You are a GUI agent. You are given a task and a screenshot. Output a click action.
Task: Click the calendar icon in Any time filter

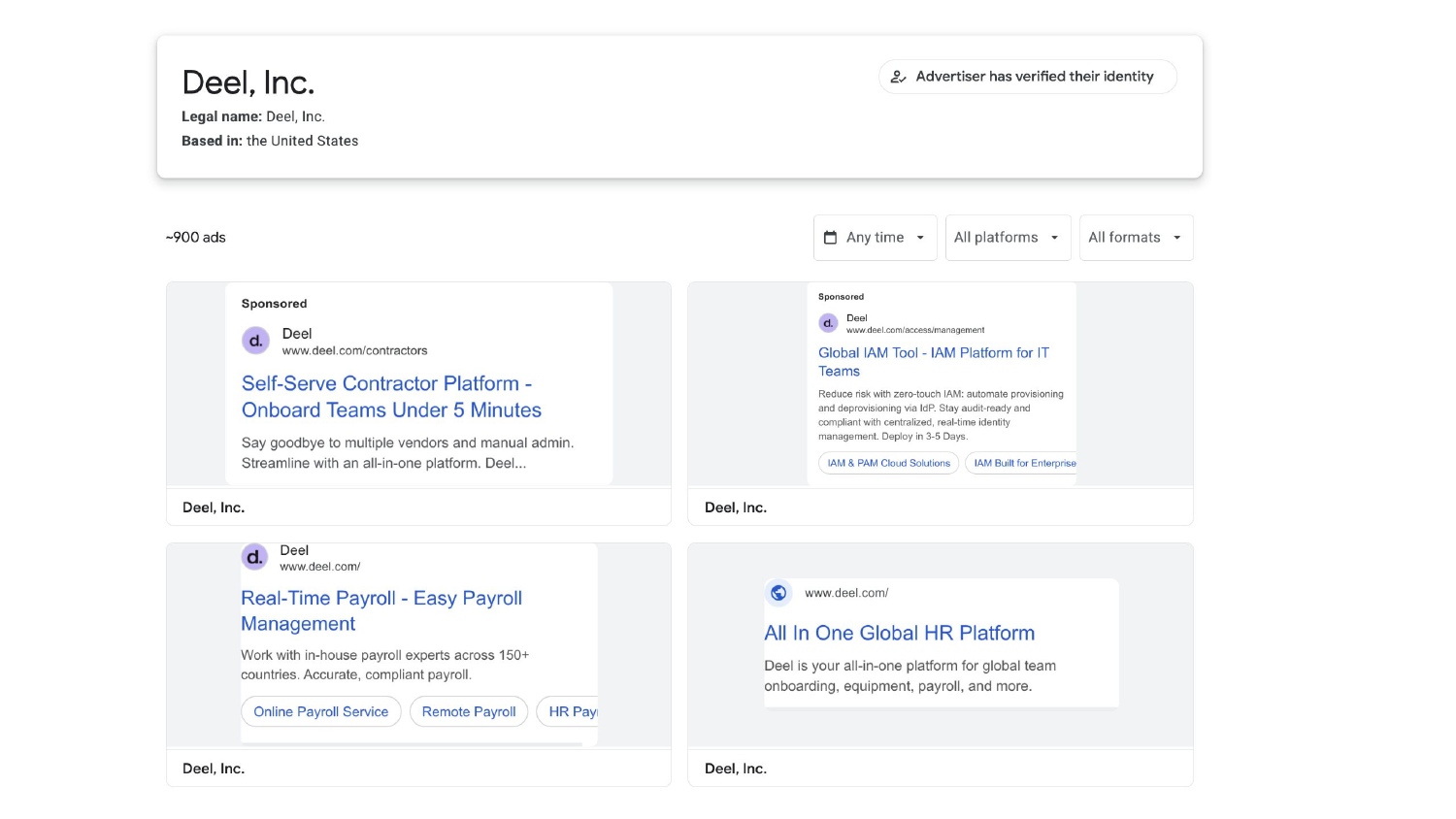(830, 238)
